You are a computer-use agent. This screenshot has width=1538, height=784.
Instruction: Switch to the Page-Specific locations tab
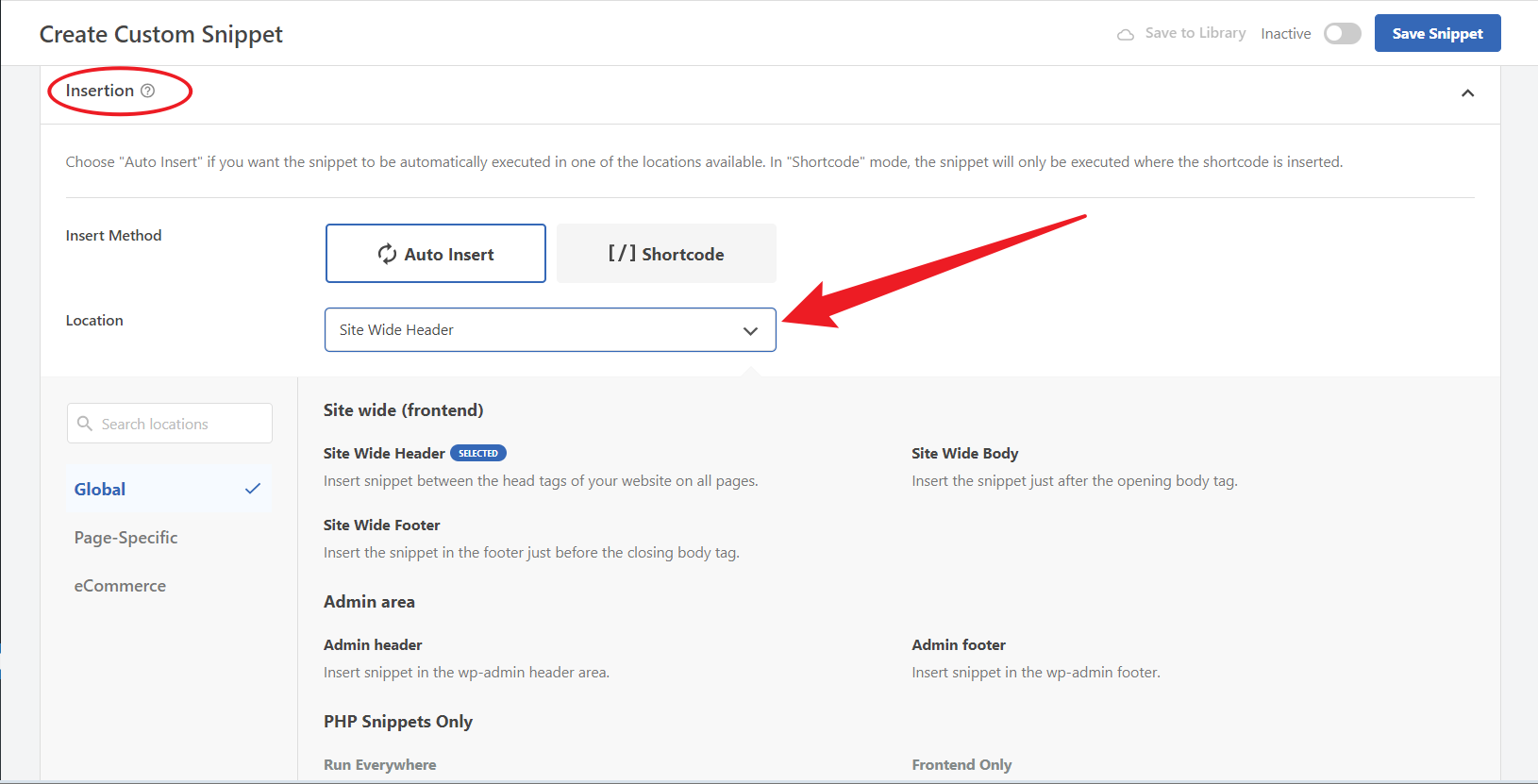(125, 538)
